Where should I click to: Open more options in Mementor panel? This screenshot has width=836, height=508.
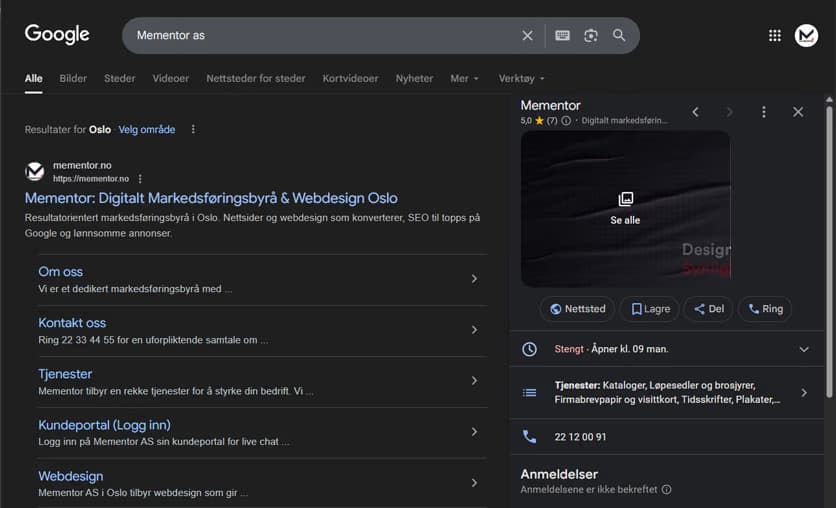pos(764,112)
